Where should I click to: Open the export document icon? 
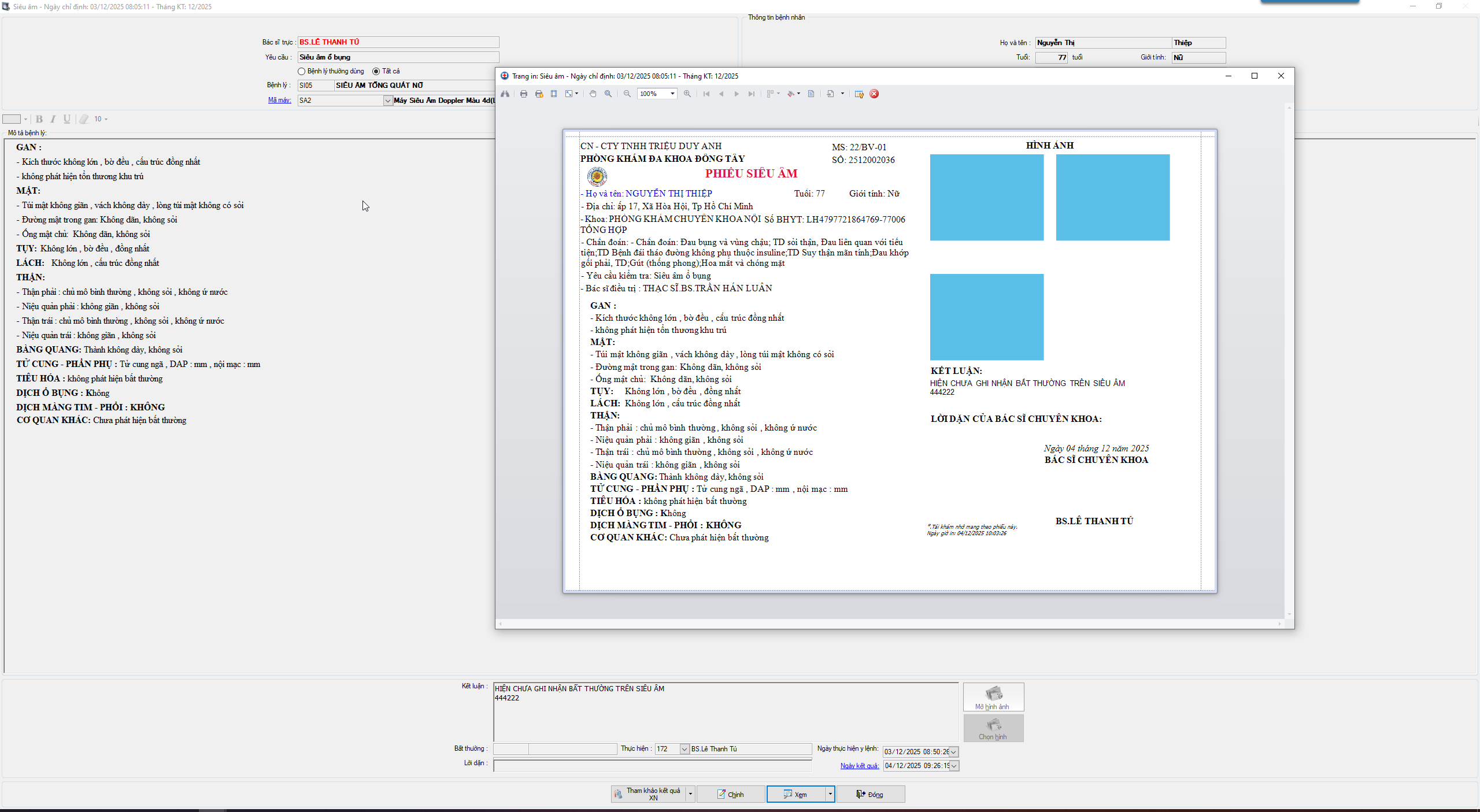pos(831,94)
